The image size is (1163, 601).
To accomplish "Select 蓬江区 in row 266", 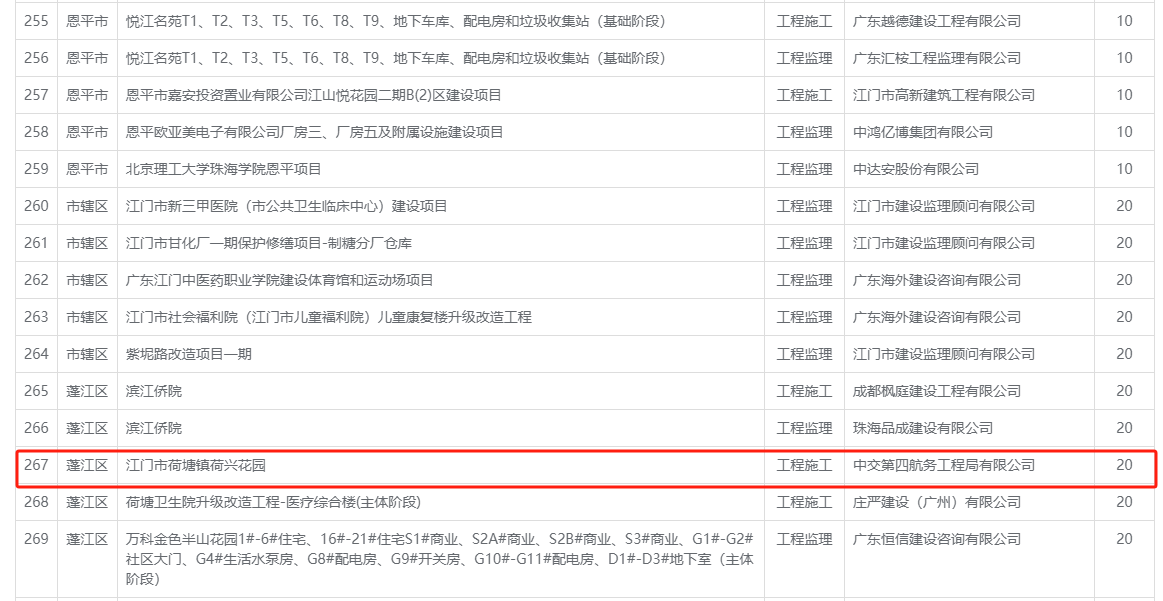I will (87, 428).
